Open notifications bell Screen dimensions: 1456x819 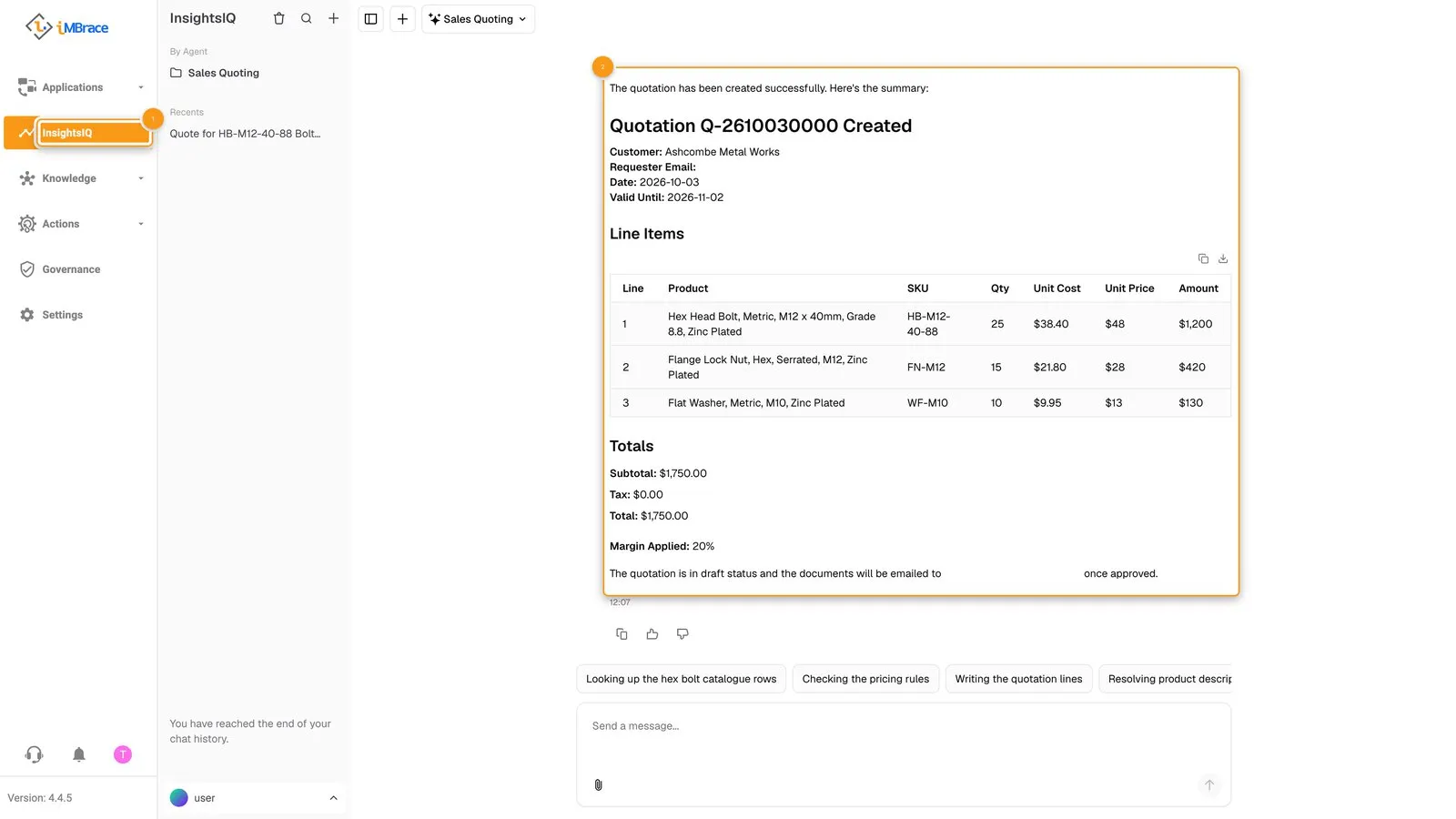coord(79,754)
